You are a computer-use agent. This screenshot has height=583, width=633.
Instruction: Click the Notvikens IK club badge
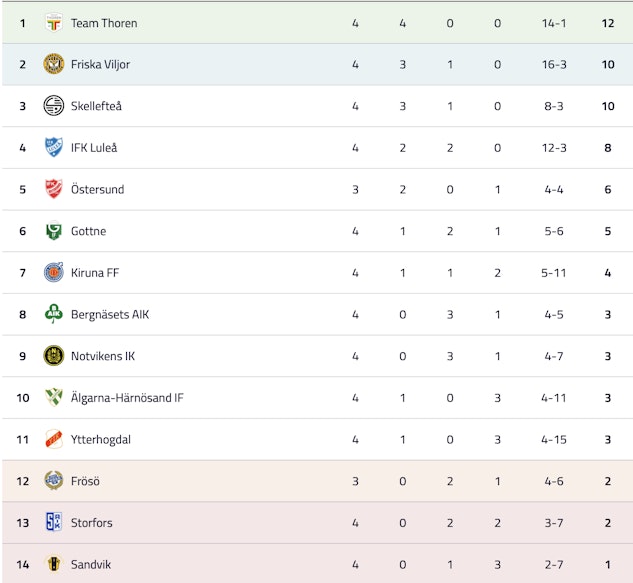pyautogui.click(x=54, y=356)
